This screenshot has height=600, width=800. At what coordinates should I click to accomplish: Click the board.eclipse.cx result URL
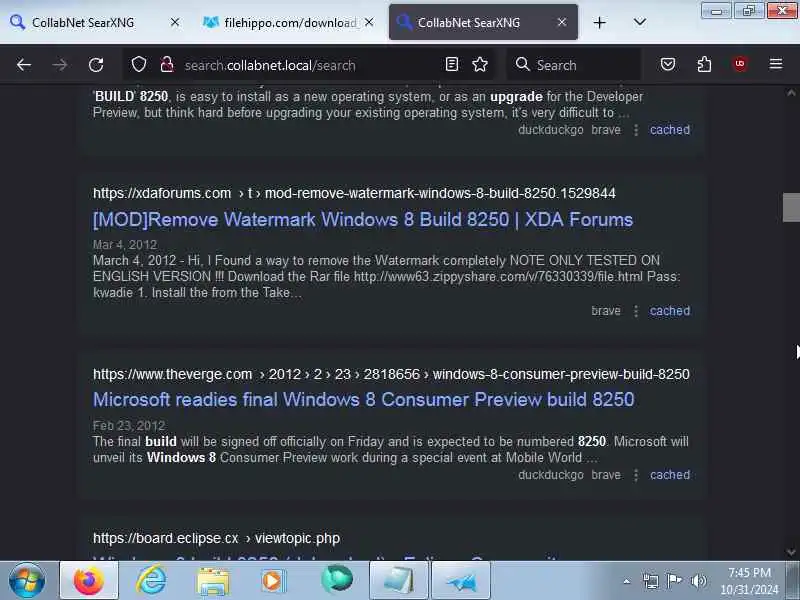click(x=216, y=538)
